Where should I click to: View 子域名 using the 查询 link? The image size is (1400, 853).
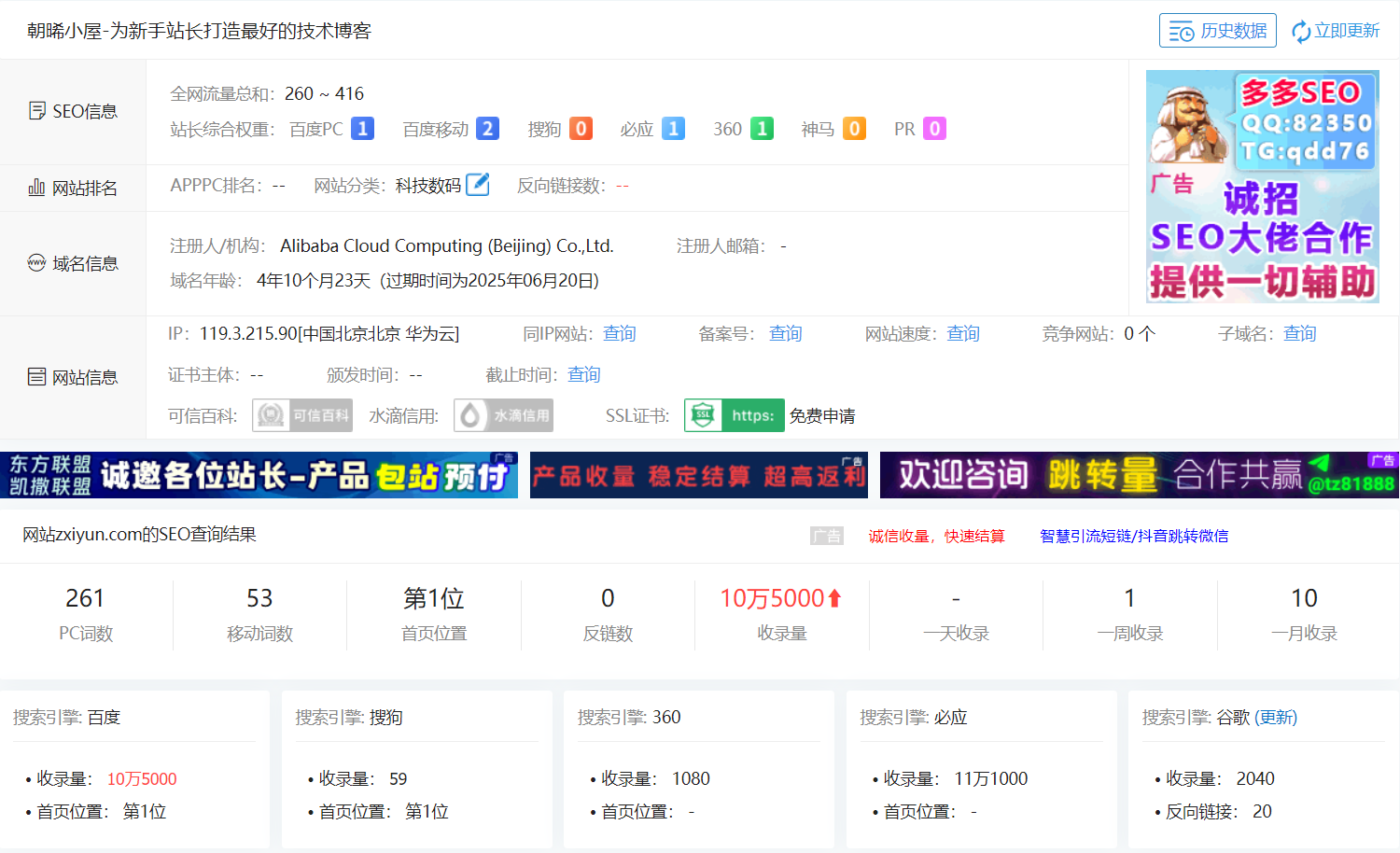pyautogui.click(x=1299, y=333)
